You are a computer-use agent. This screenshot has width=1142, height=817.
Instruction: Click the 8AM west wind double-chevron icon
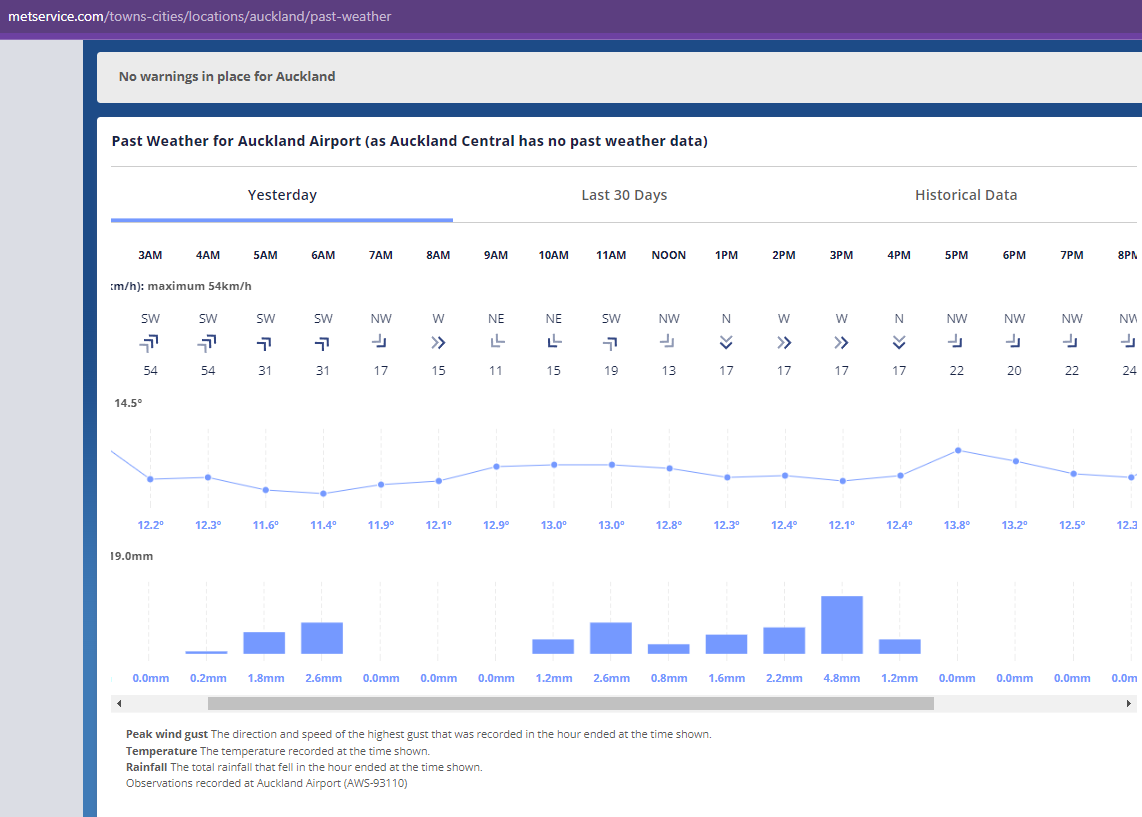(438, 343)
